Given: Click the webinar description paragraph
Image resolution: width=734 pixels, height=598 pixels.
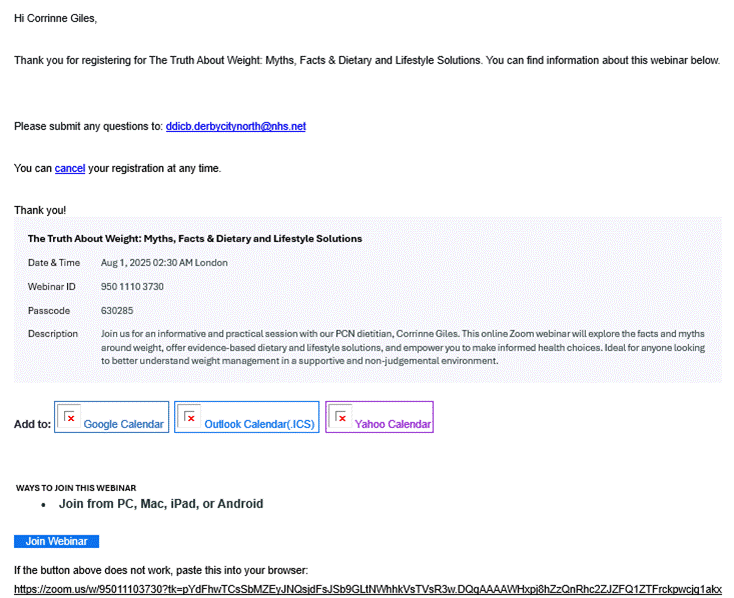Looking at the screenshot, I should (x=403, y=347).
